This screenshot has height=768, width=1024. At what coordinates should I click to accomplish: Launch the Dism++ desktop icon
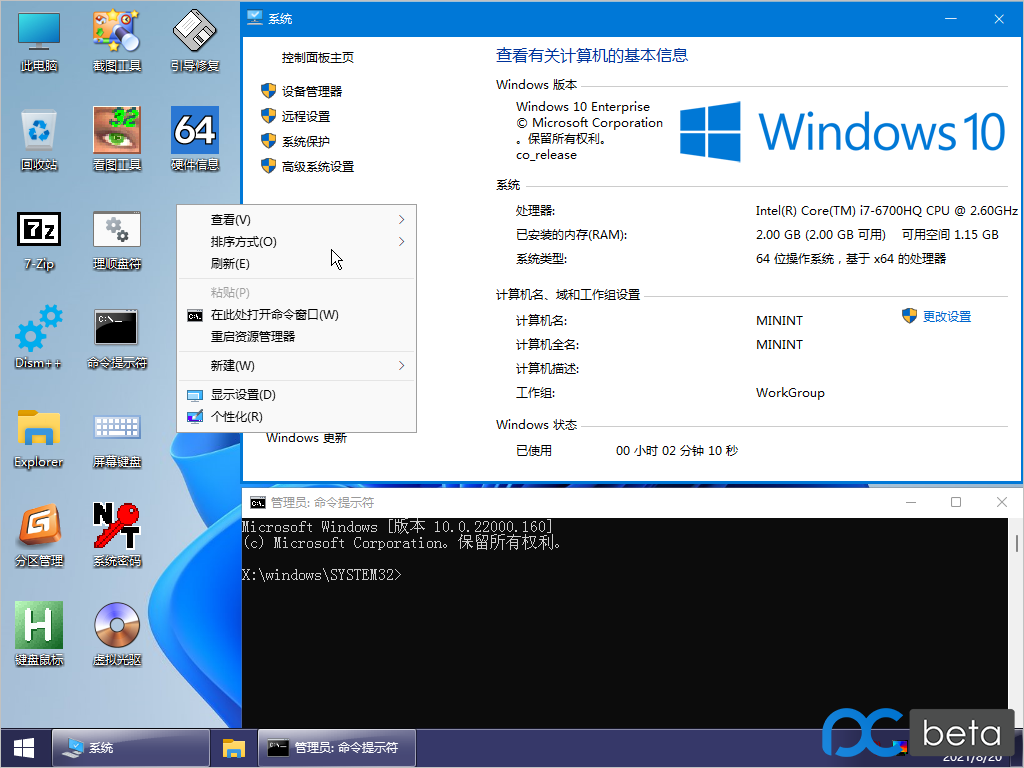[39, 338]
